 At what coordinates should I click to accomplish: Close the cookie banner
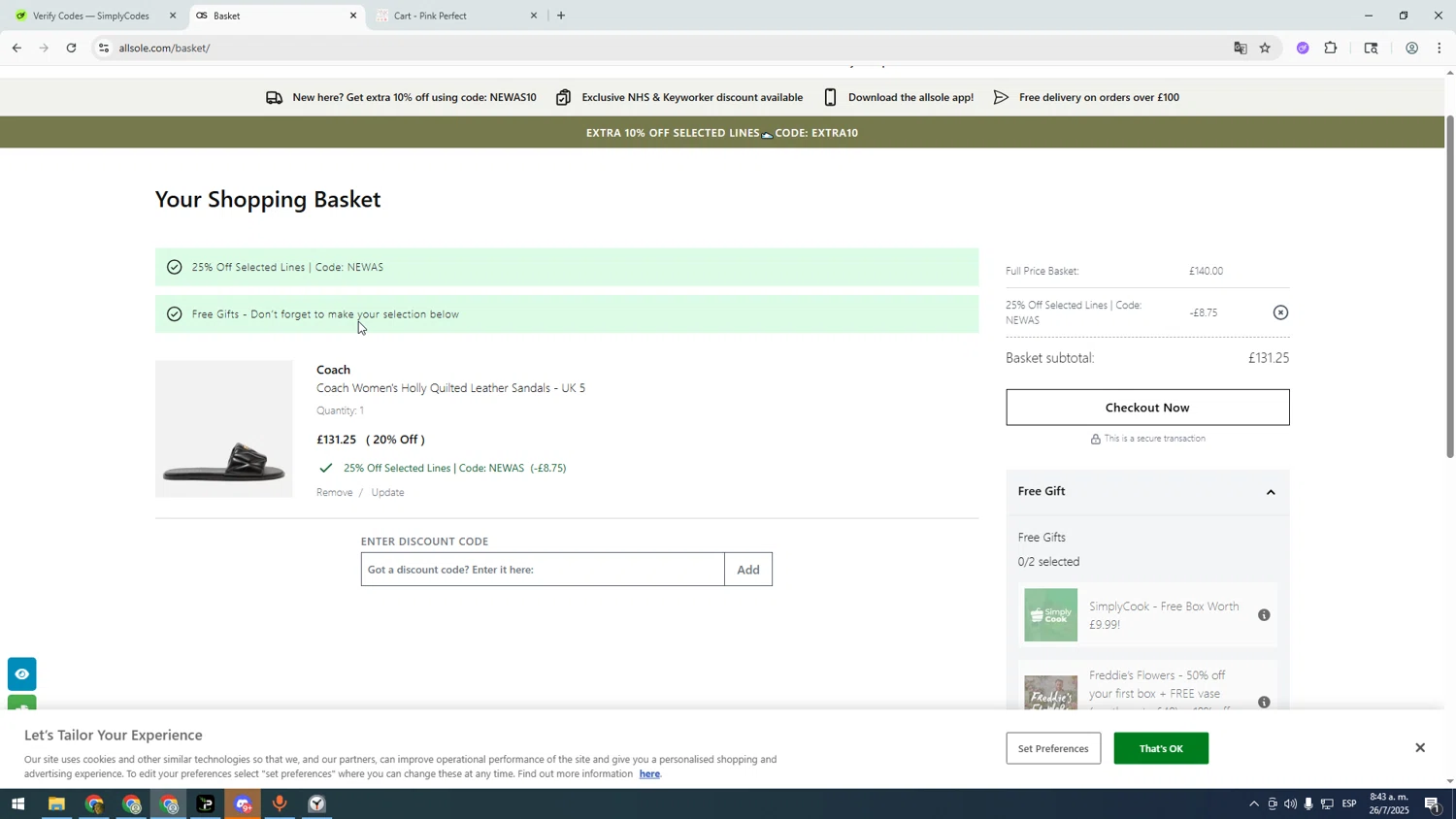1420,748
